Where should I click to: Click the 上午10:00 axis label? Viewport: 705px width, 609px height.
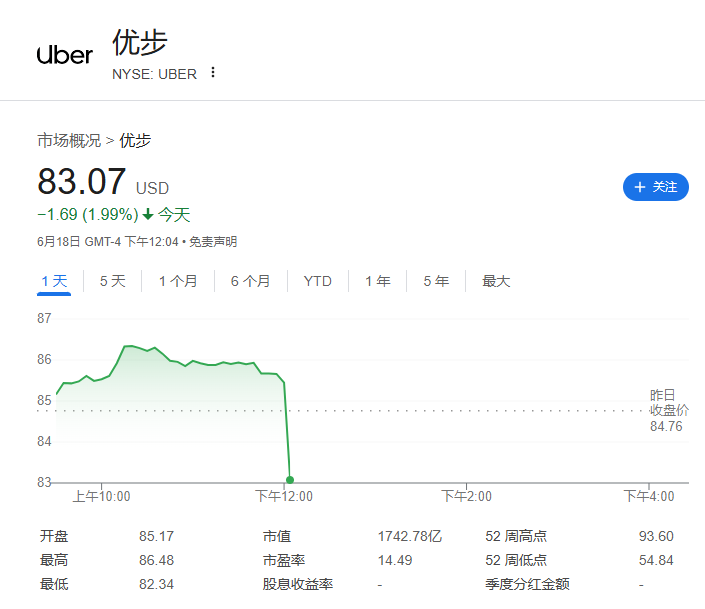[102, 496]
